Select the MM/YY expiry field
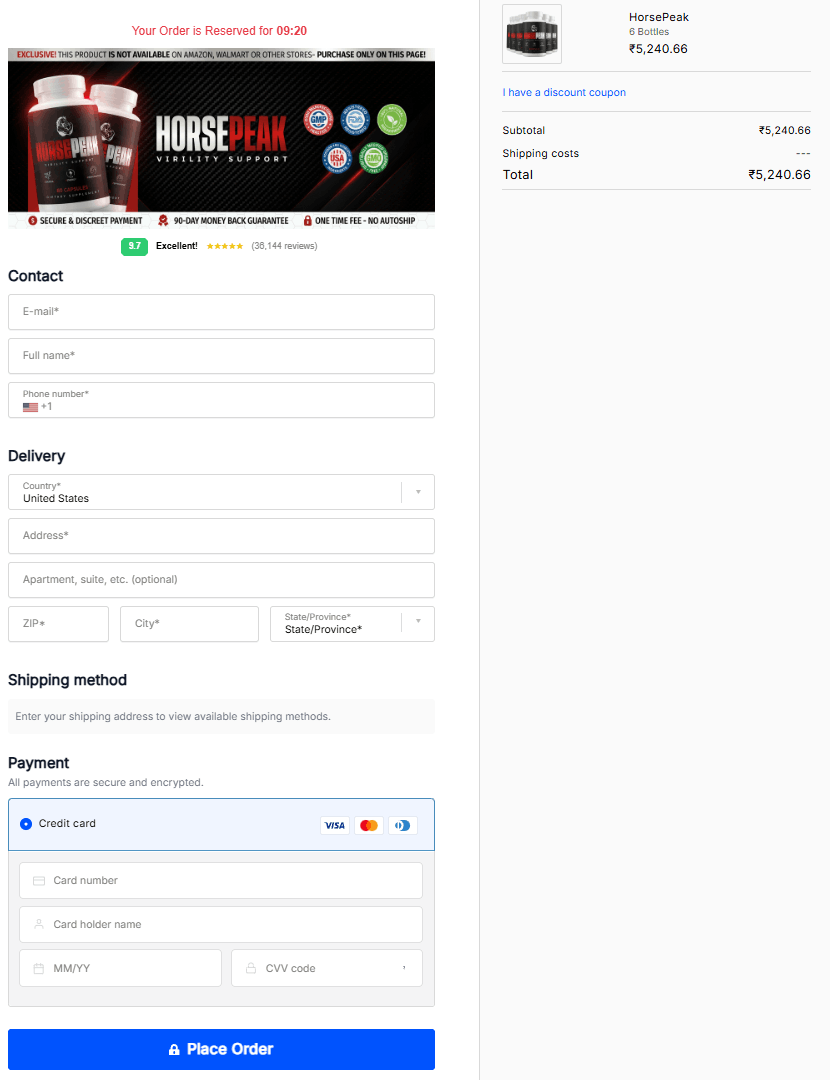The image size is (830, 1080). (120, 968)
